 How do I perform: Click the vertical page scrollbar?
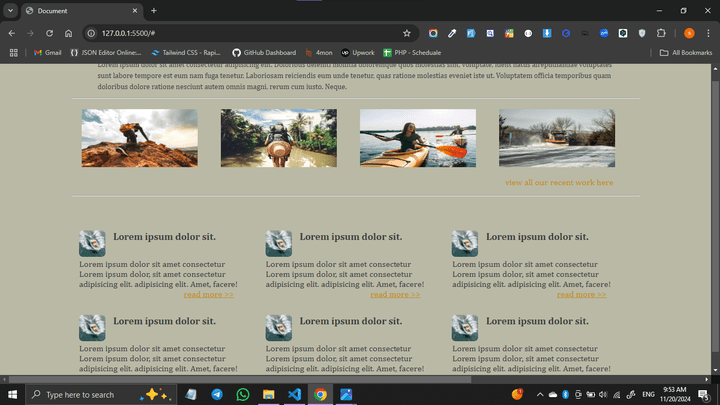coord(715,216)
